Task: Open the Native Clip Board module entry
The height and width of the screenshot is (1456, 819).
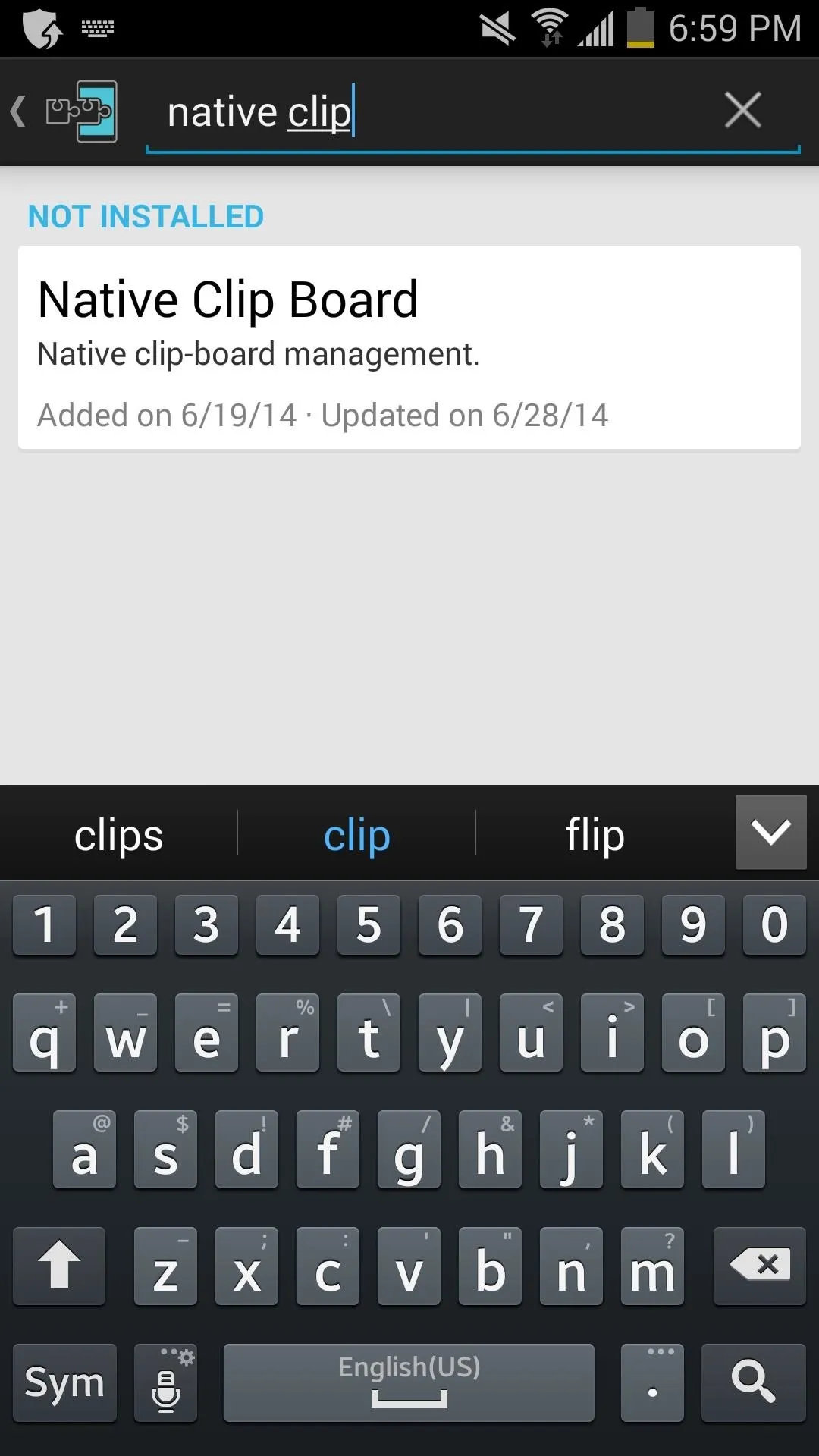Action: (x=409, y=347)
